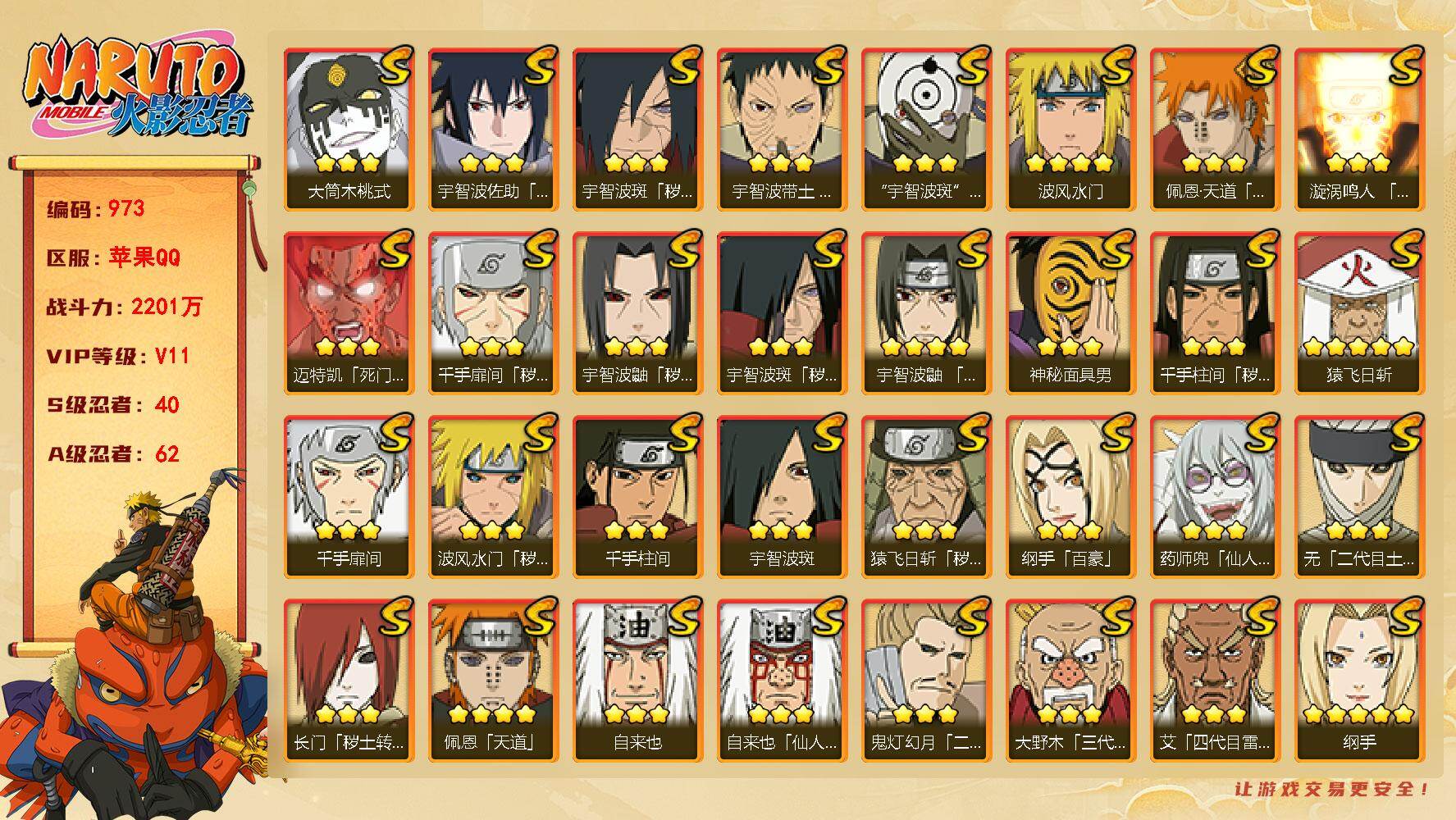
Task: Click the Naruto riding toad illustration
Action: 135,648
